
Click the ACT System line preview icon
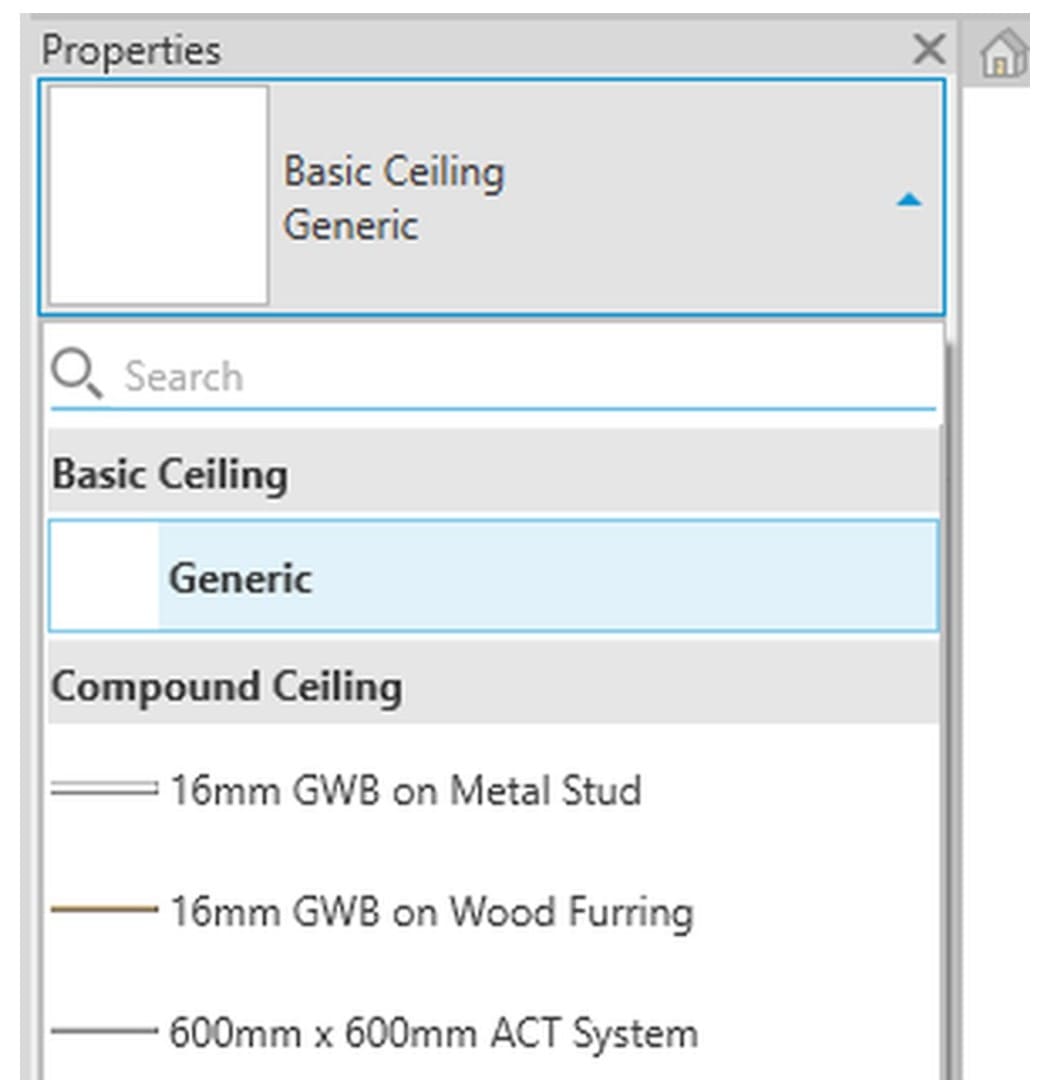click(104, 1031)
